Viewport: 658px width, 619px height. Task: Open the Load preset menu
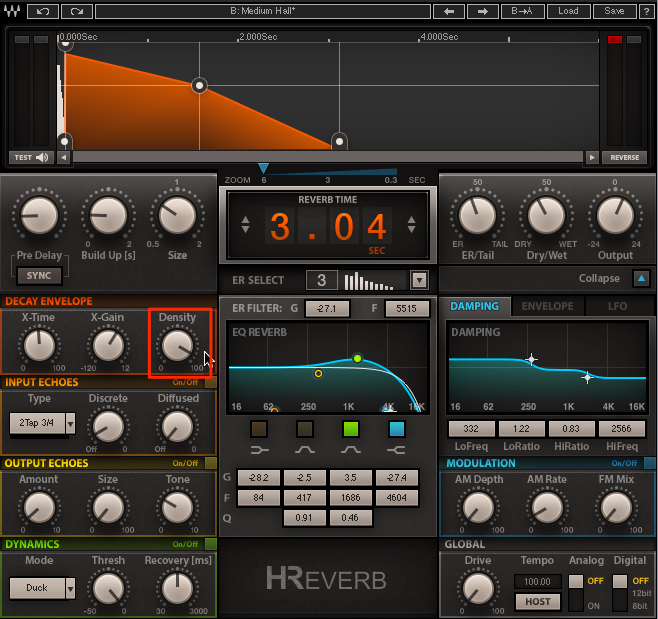568,11
